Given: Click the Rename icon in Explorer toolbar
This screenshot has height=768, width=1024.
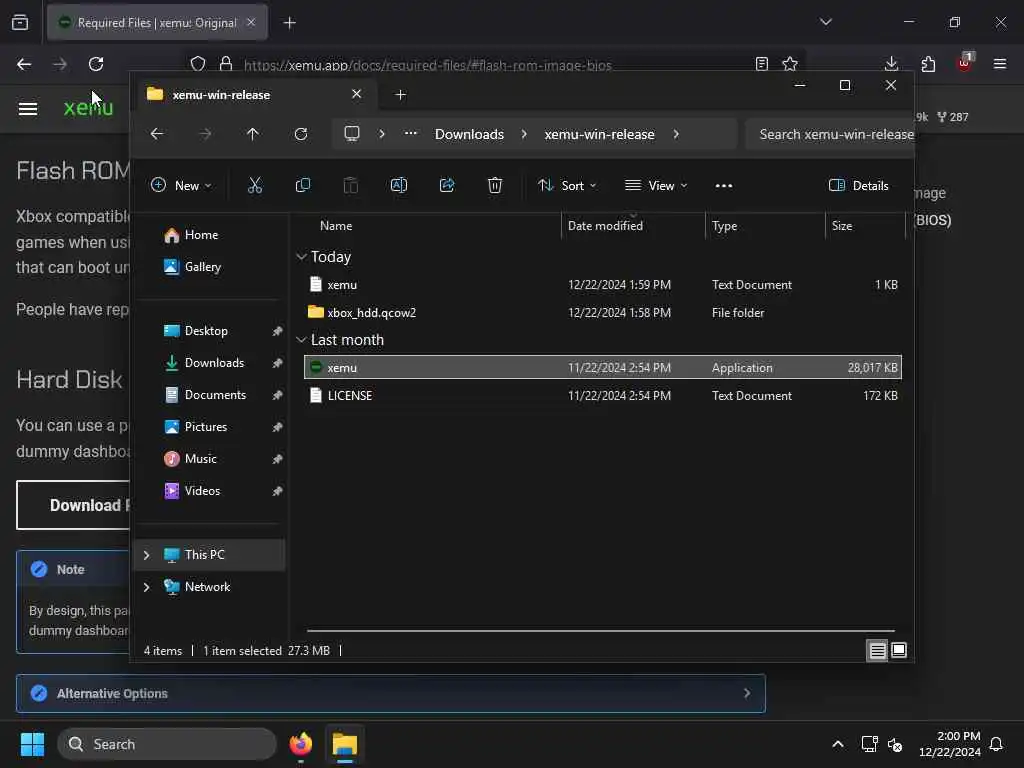Looking at the screenshot, I should [398, 185].
